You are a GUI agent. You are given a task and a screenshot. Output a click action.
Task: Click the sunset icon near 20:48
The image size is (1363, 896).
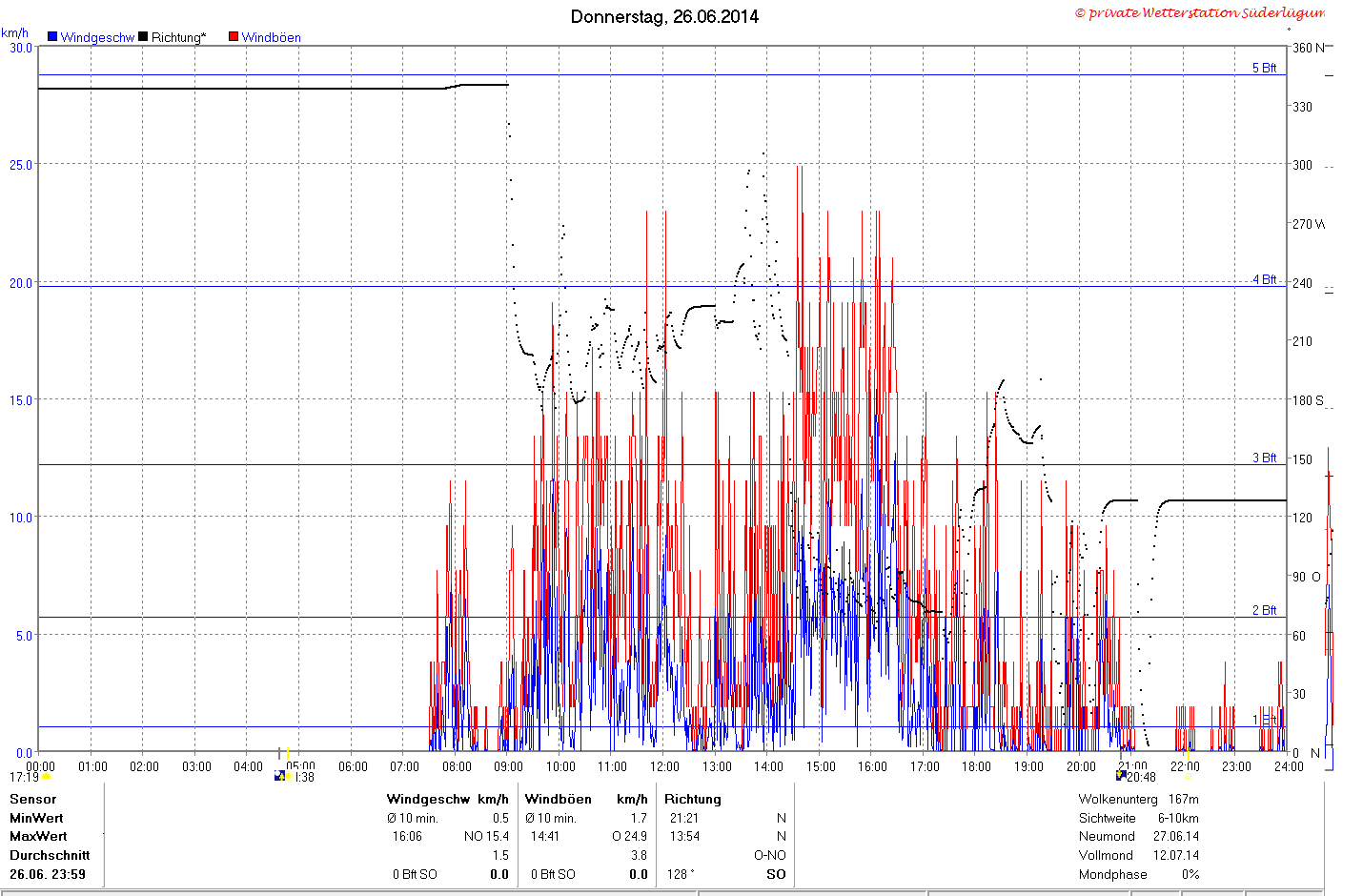(1121, 776)
